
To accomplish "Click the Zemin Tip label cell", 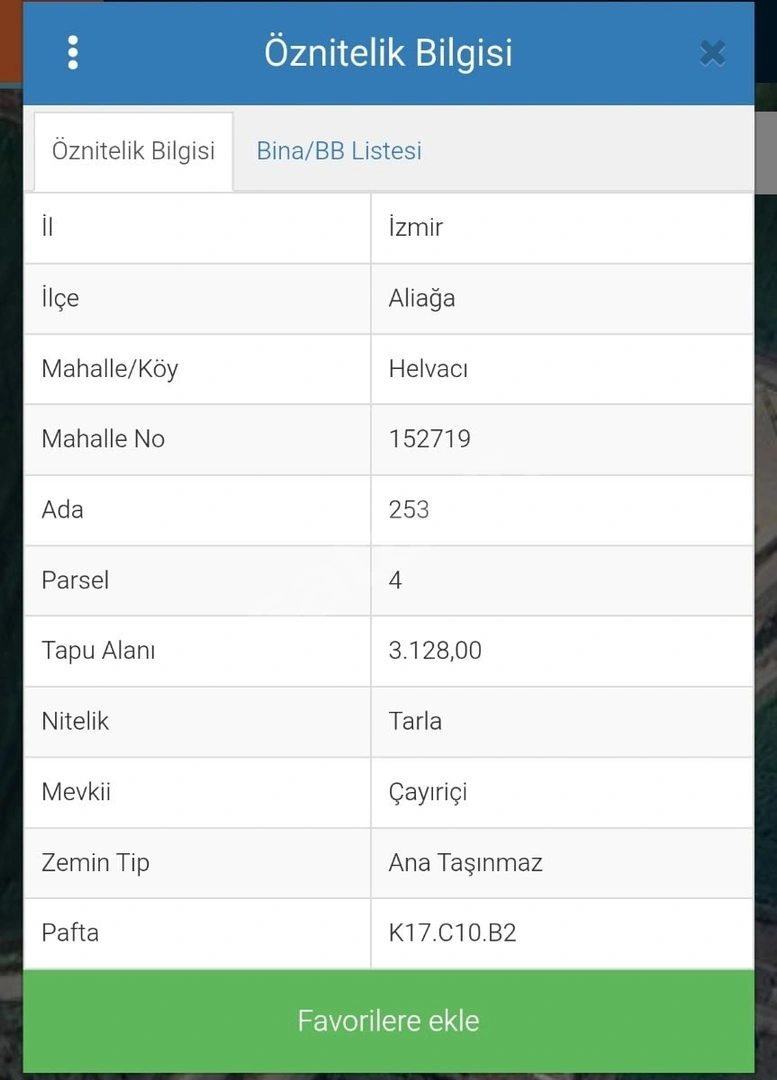I will tap(197, 863).
